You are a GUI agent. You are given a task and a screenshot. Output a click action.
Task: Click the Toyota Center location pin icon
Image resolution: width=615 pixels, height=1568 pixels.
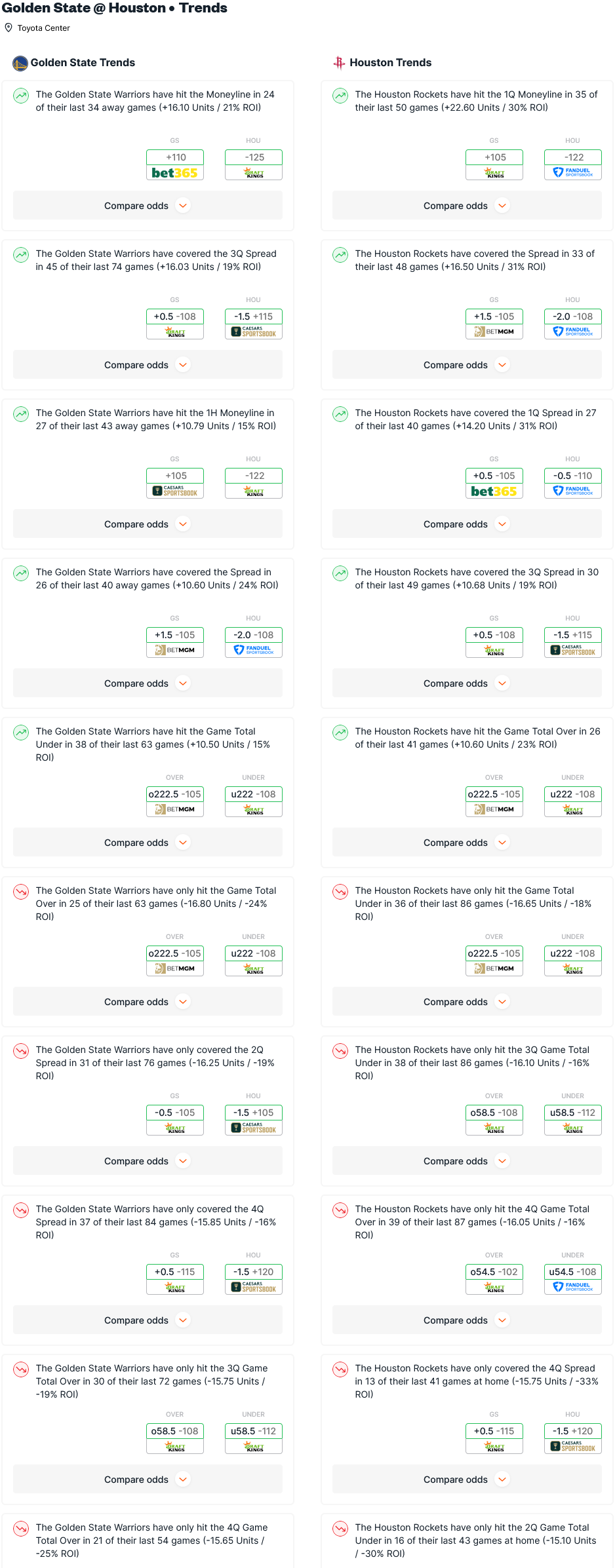click(x=9, y=28)
